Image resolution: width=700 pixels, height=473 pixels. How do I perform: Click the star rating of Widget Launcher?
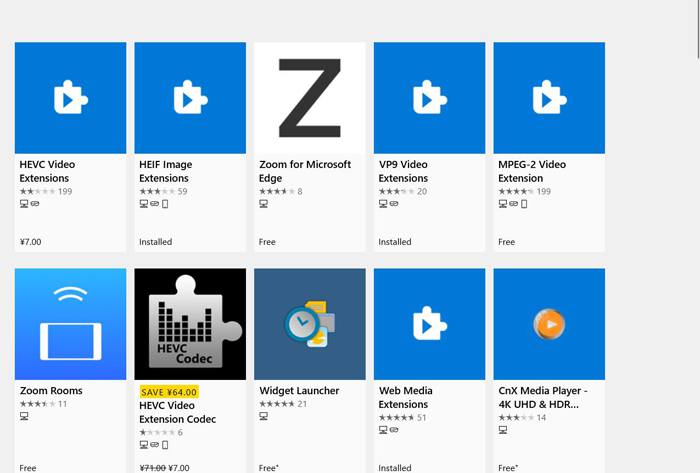[x=277, y=404]
